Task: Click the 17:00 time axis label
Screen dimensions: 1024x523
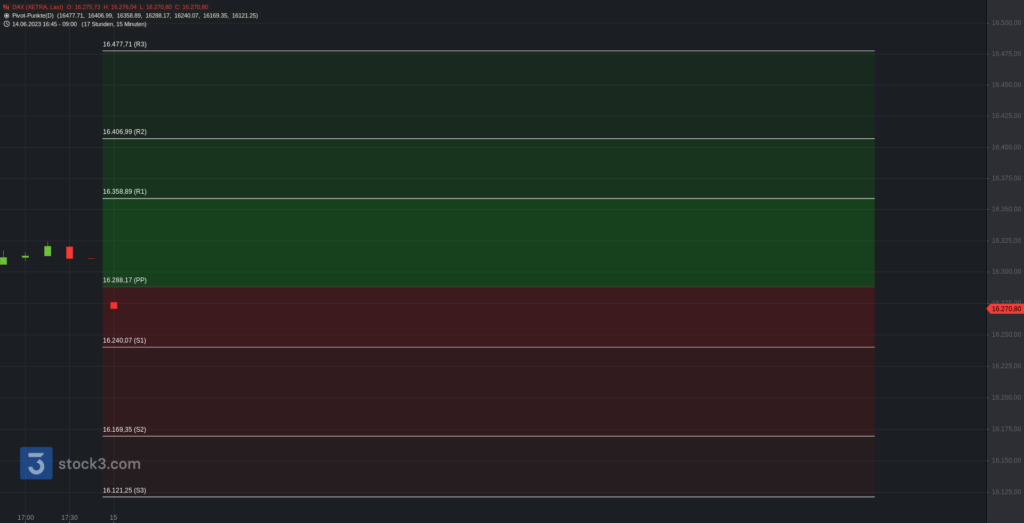Action: point(26,517)
